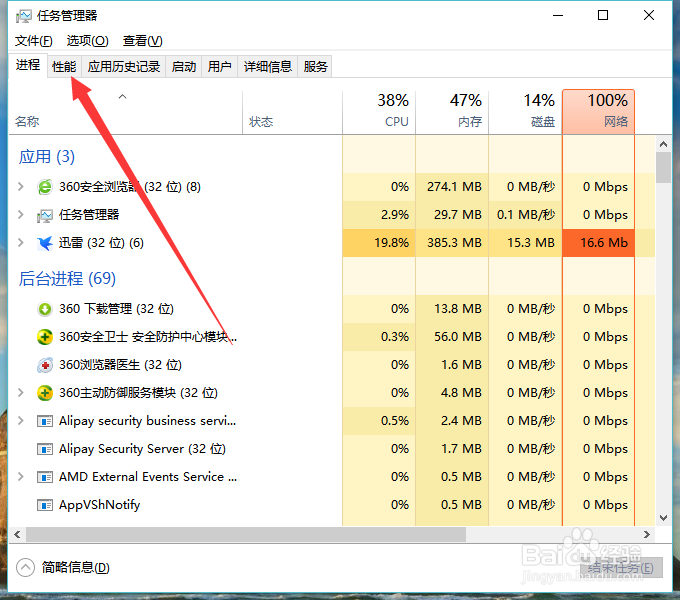680x600 pixels.
Task: Click the 360安全浏览器 app icon
Action: point(45,187)
